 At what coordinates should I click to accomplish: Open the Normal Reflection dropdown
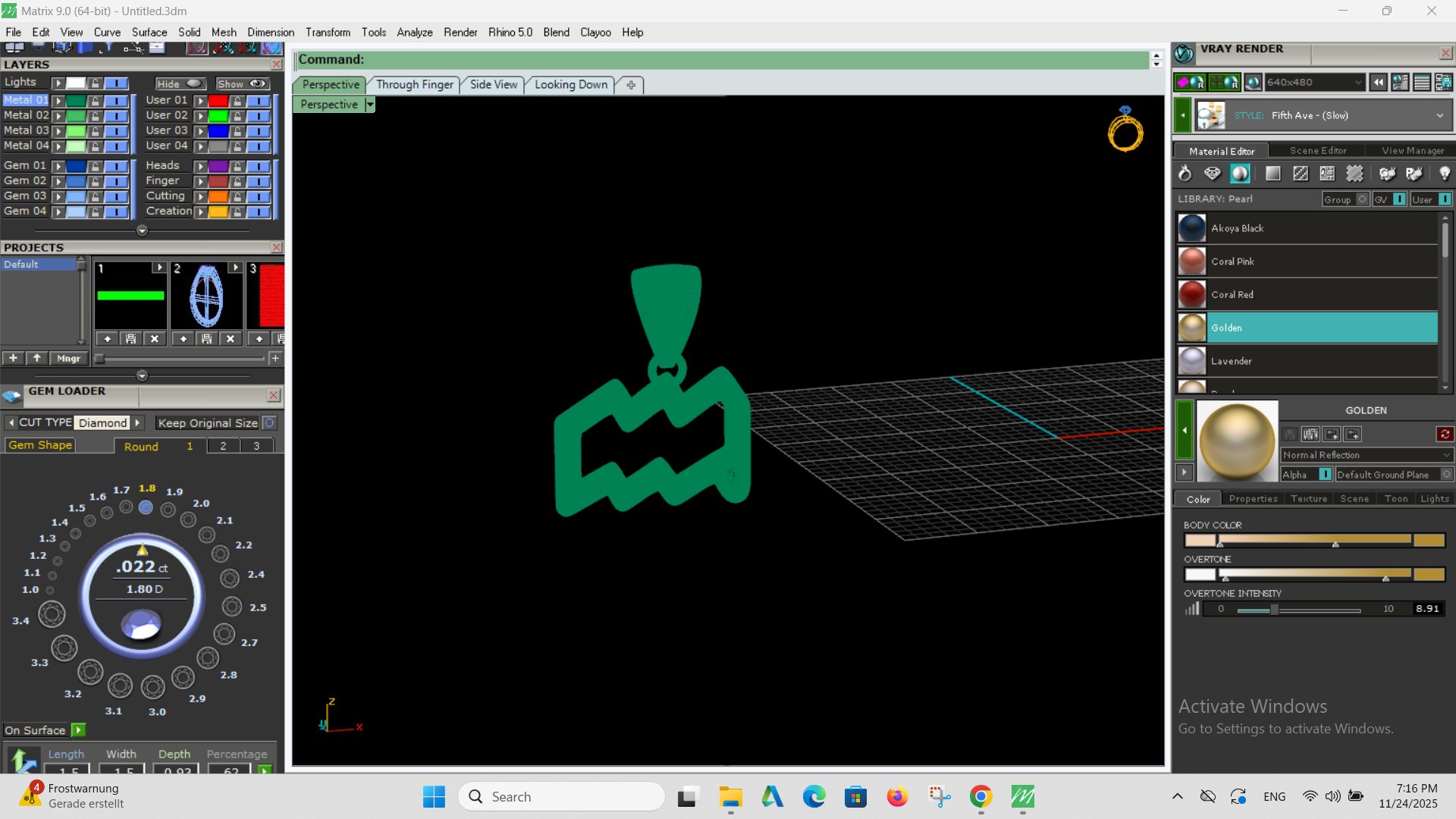click(x=1366, y=455)
